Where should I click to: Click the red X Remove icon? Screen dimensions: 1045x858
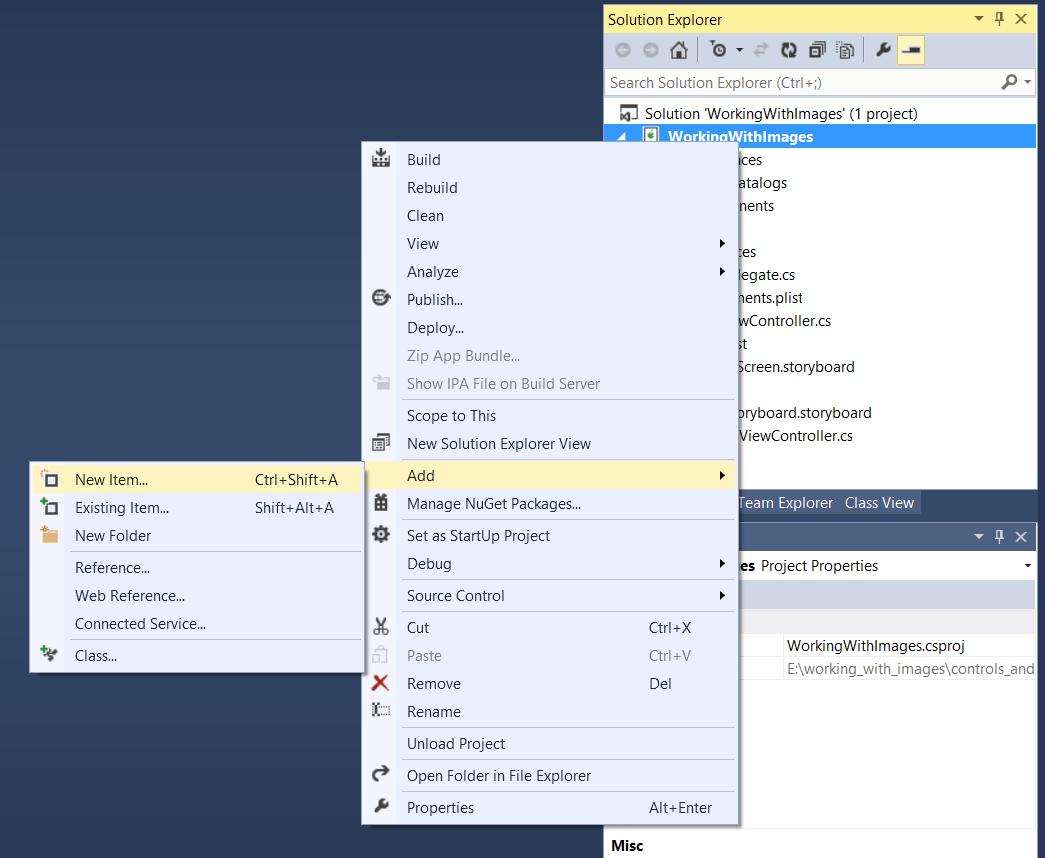coord(381,684)
